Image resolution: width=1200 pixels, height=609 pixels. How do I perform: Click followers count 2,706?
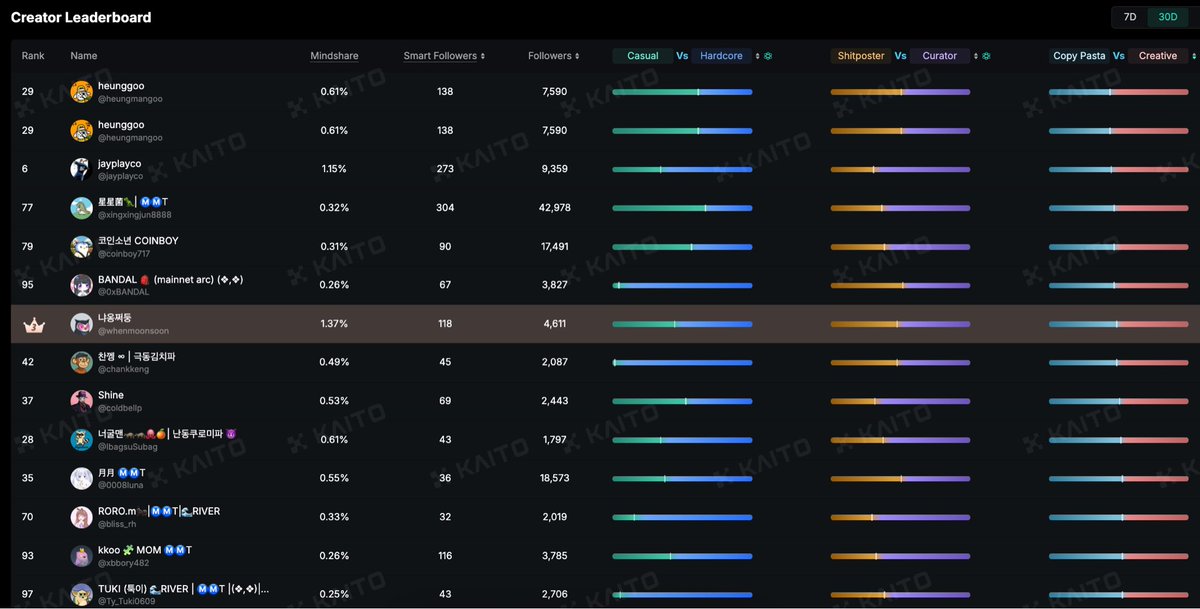click(x=555, y=594)
